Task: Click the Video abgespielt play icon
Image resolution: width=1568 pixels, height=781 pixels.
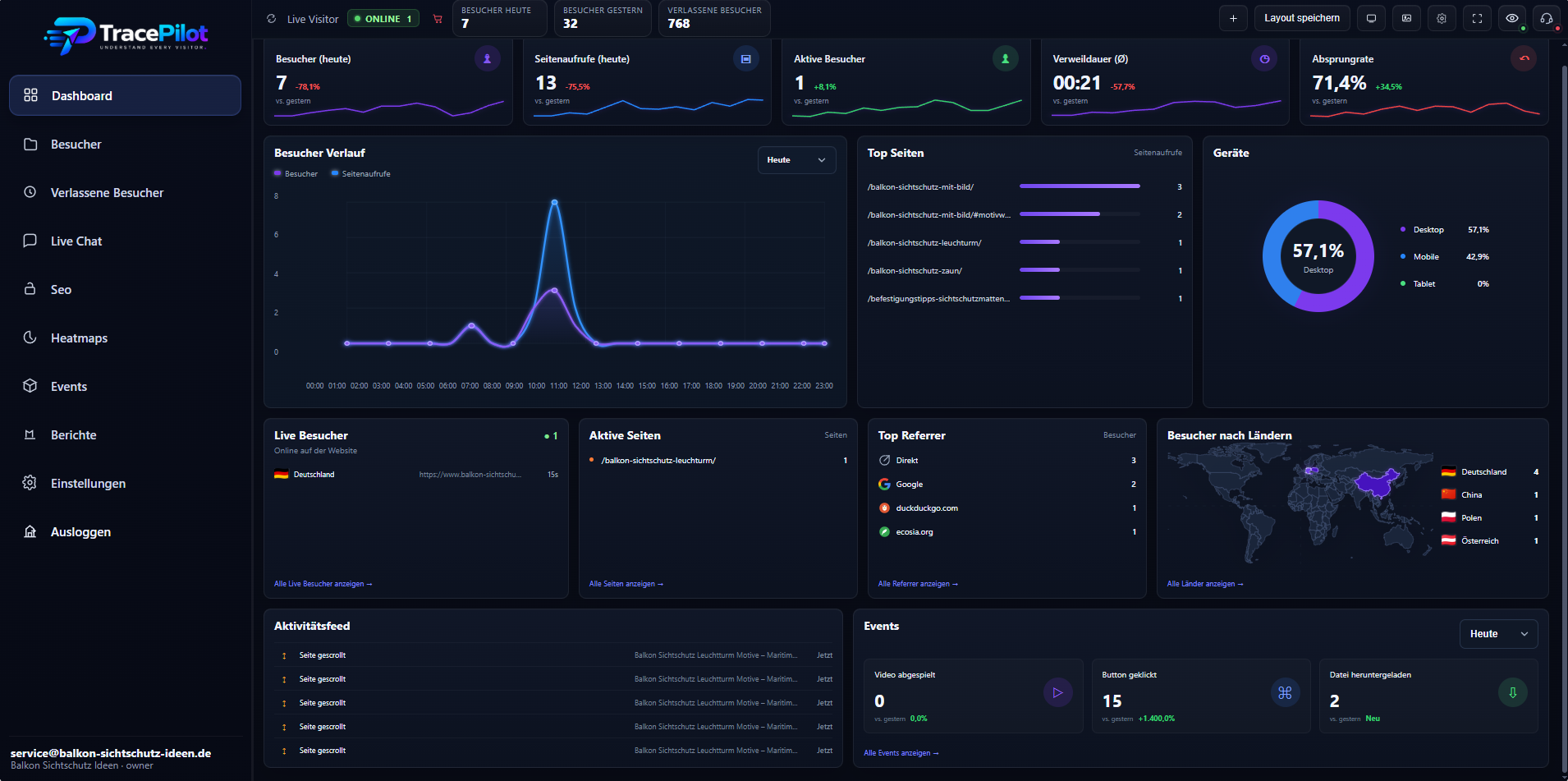Action: [1058, 692]
